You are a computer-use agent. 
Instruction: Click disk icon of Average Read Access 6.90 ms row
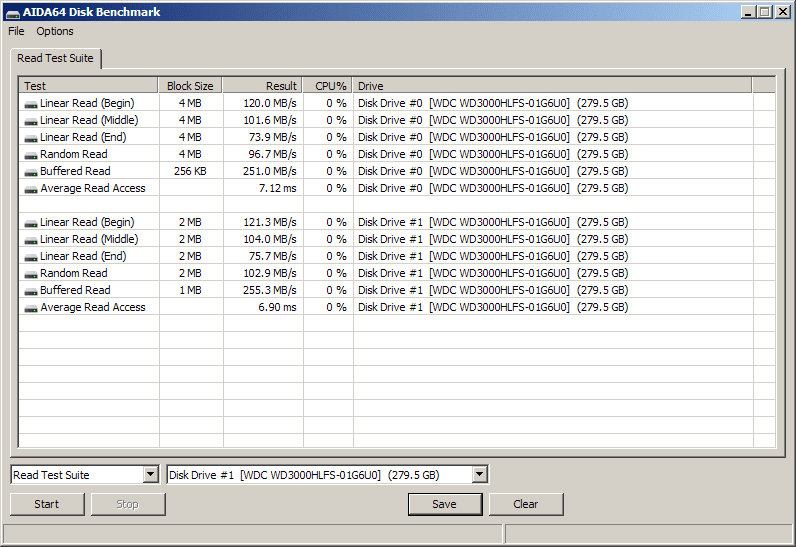click(30, 309)
